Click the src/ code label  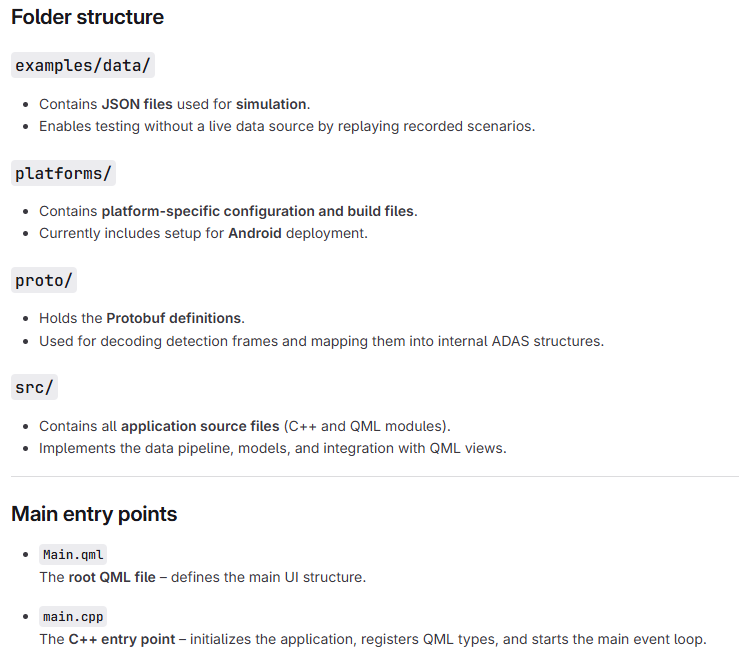click(x=36, y=388)
